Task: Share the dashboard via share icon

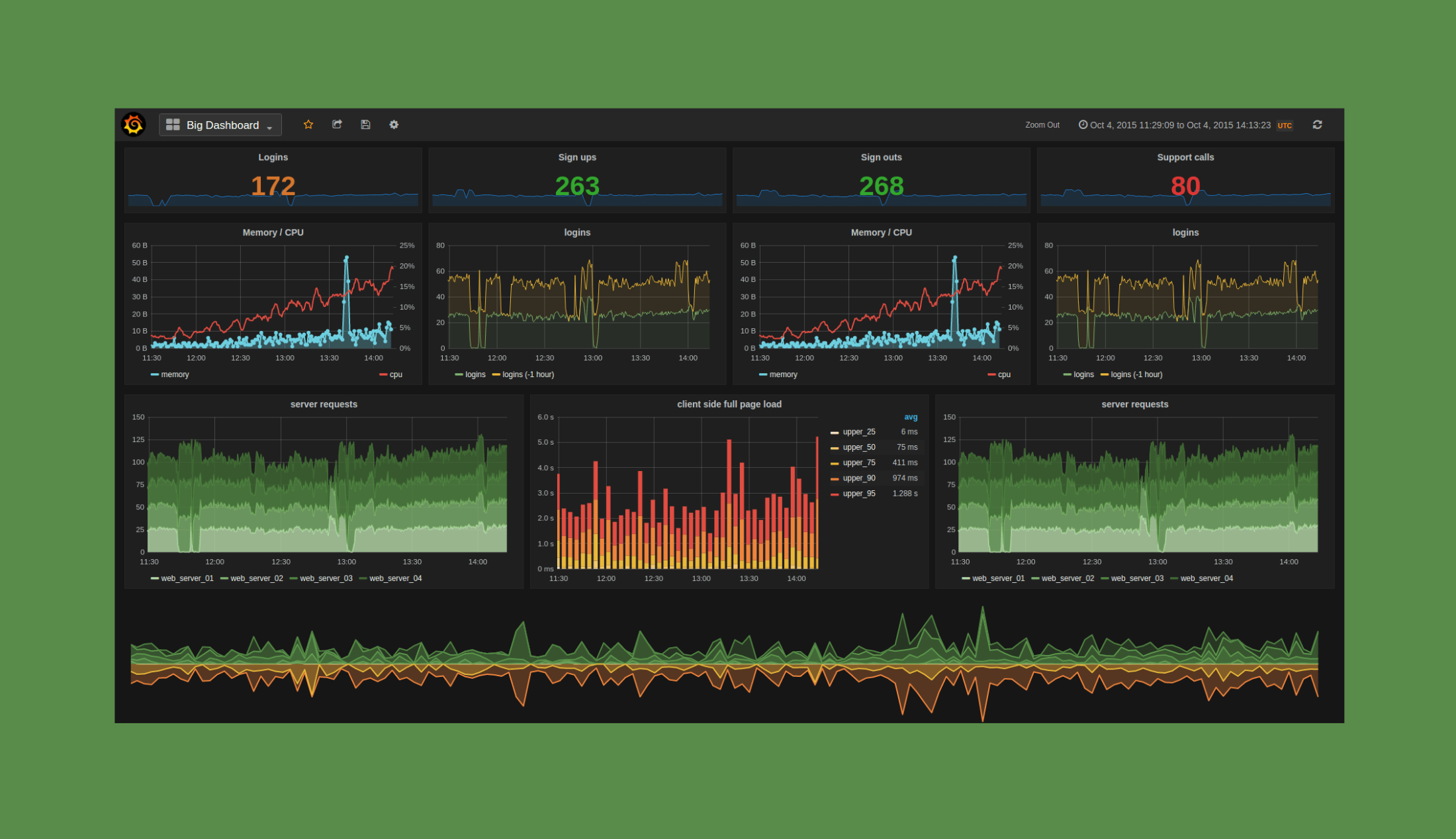Action: click(337, 124)
